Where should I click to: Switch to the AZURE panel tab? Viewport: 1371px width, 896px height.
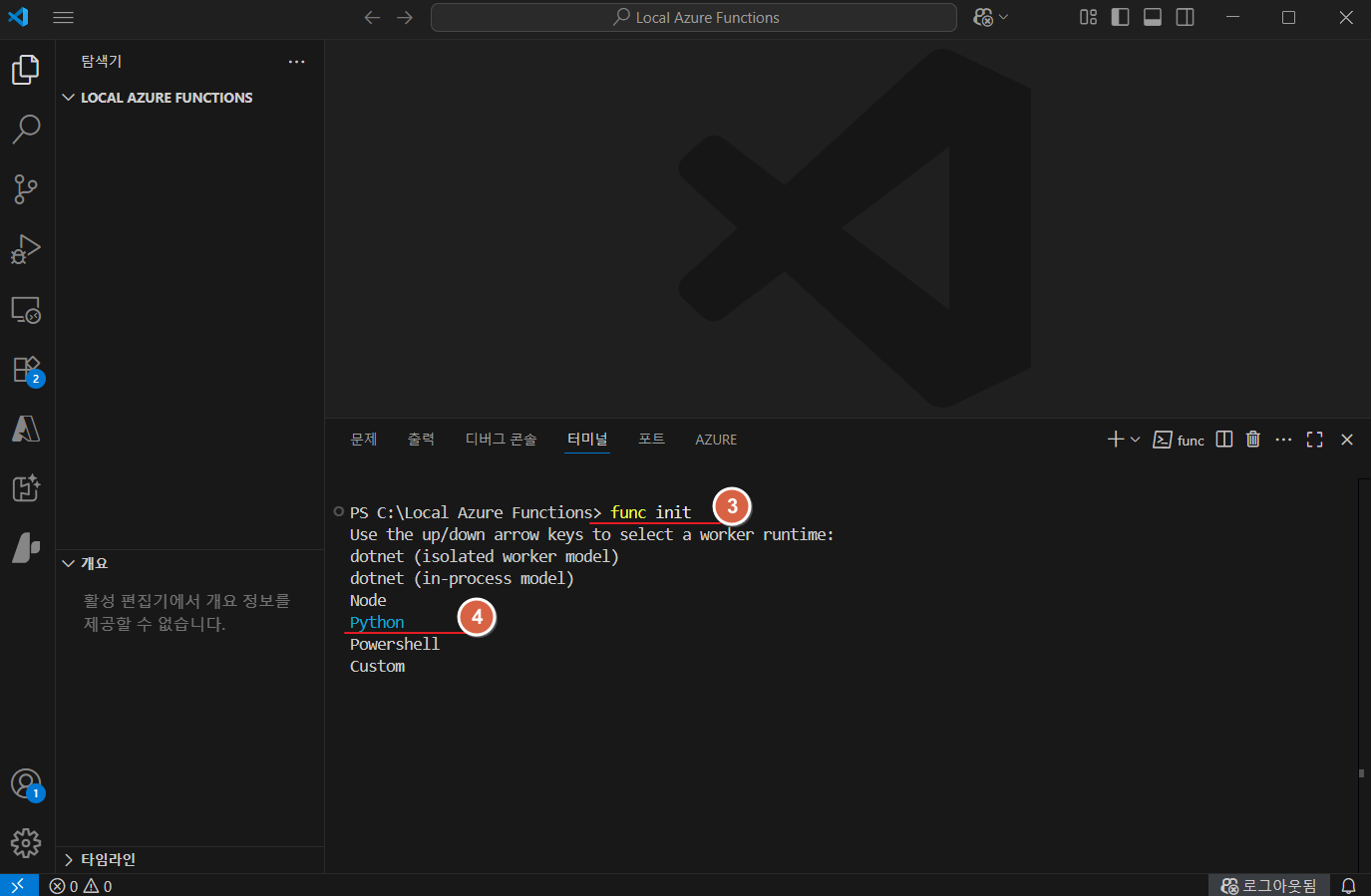(716, 440)
